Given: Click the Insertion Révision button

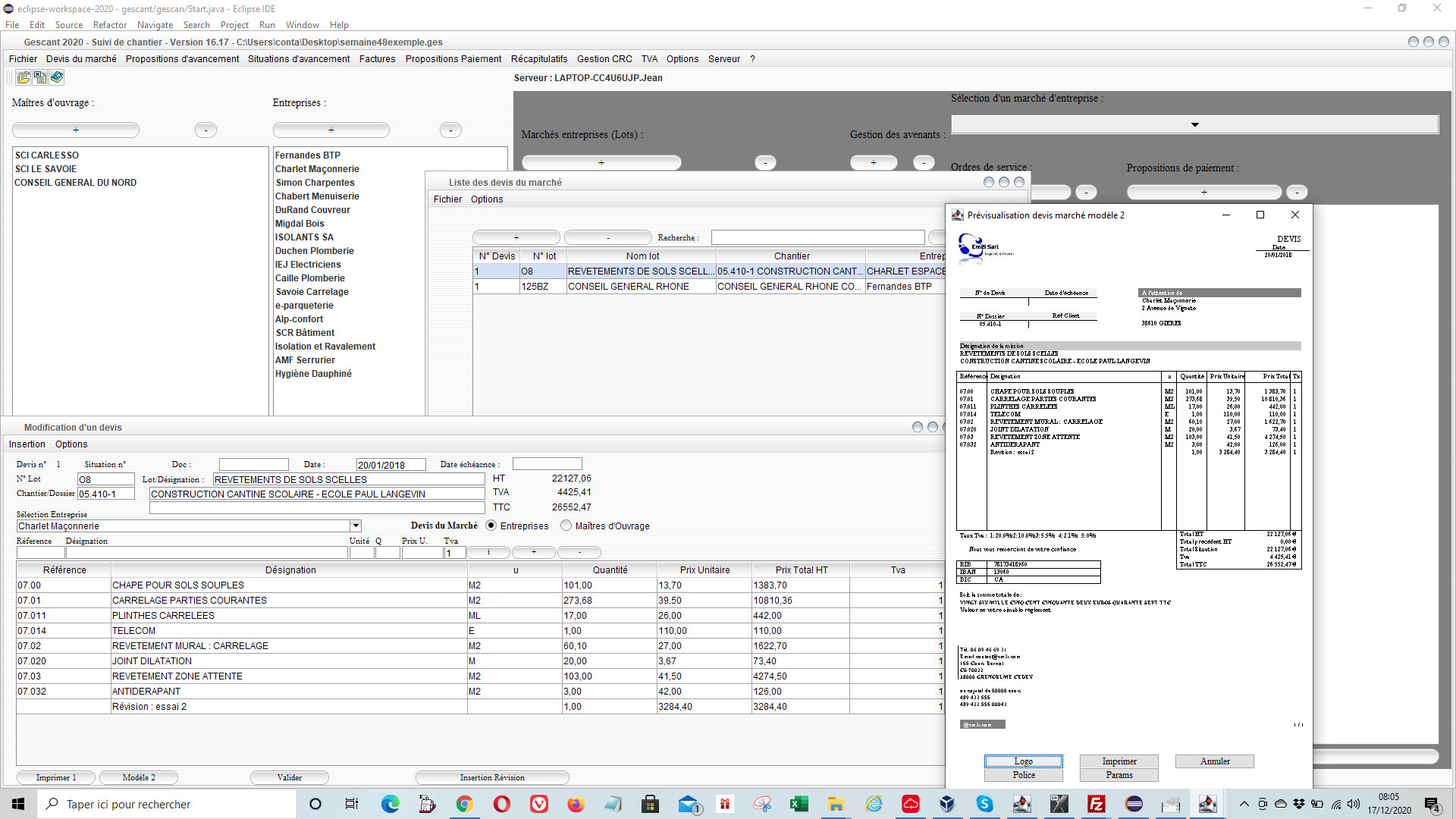Looking at the screenshot, I should point(492,777).
